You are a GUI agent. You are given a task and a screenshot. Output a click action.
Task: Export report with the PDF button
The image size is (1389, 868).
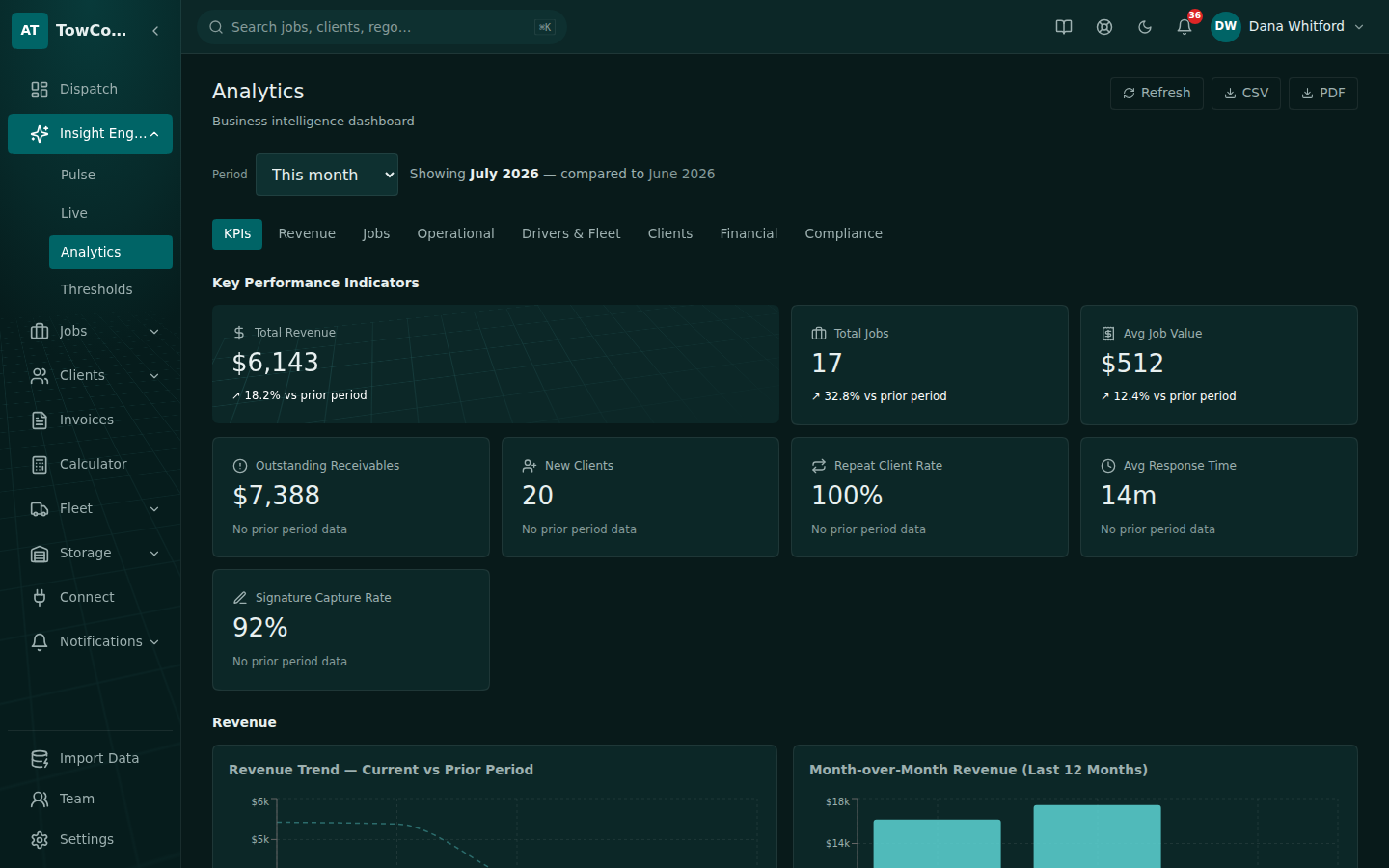pos(1323,94)
